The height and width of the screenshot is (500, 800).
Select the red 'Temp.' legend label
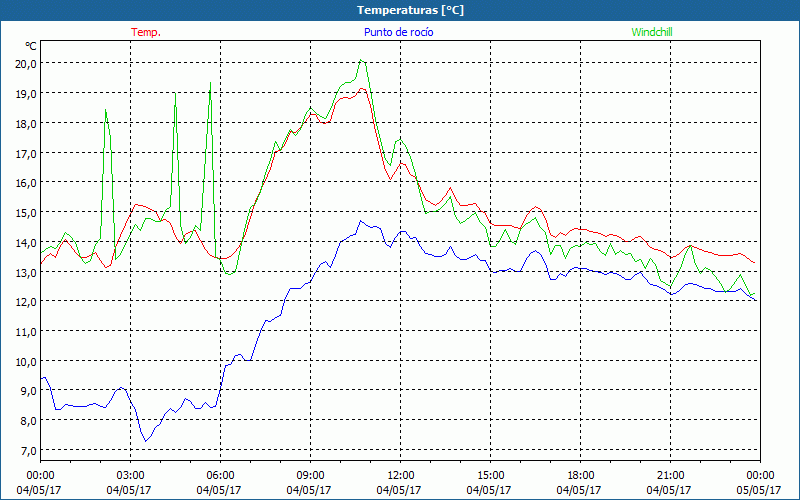coord(146,32)
